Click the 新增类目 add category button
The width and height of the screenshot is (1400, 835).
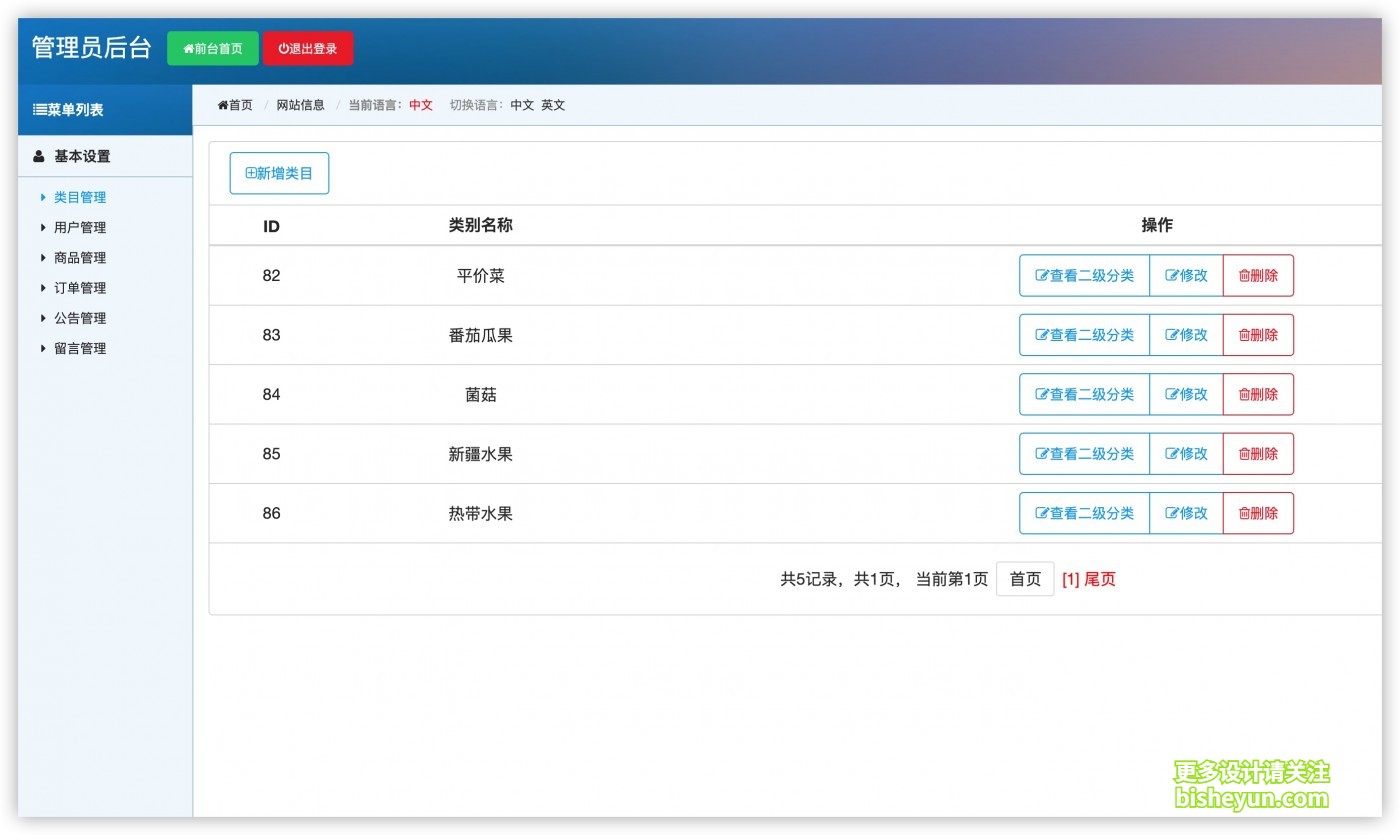(279, 173)
